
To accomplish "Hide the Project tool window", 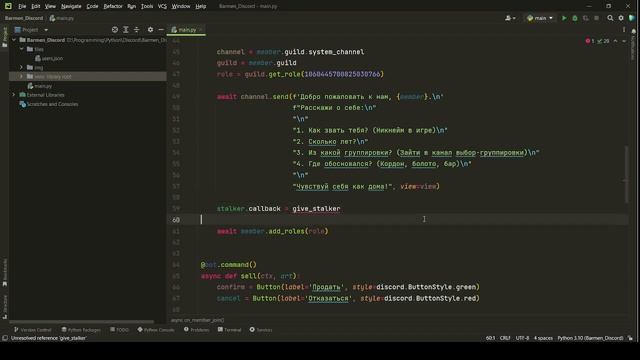I will pyautogui.click(x=161, y=30).
